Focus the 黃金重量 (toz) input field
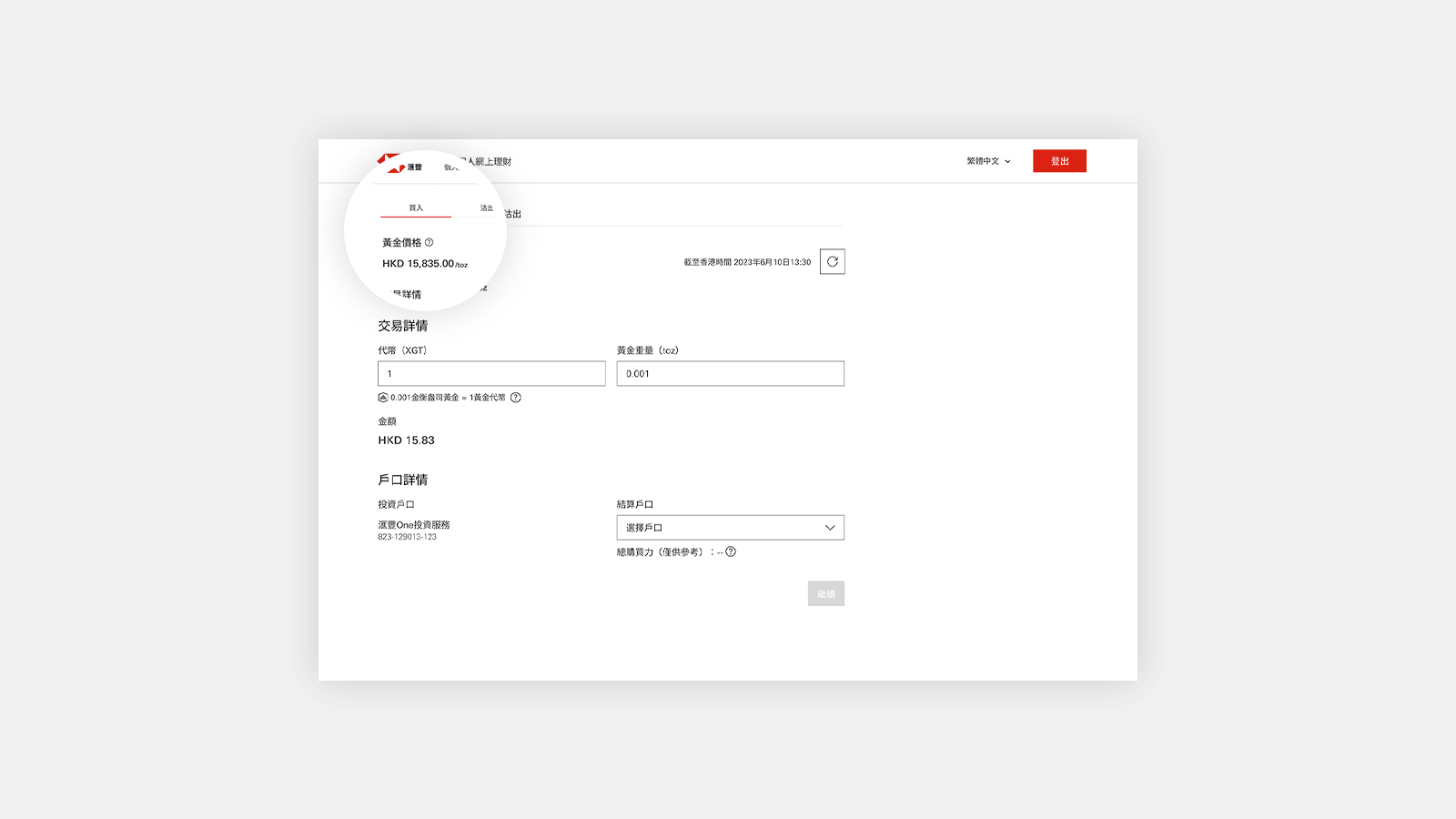Viewport: 1456px width, 819px height. click(x=730, y=374)
